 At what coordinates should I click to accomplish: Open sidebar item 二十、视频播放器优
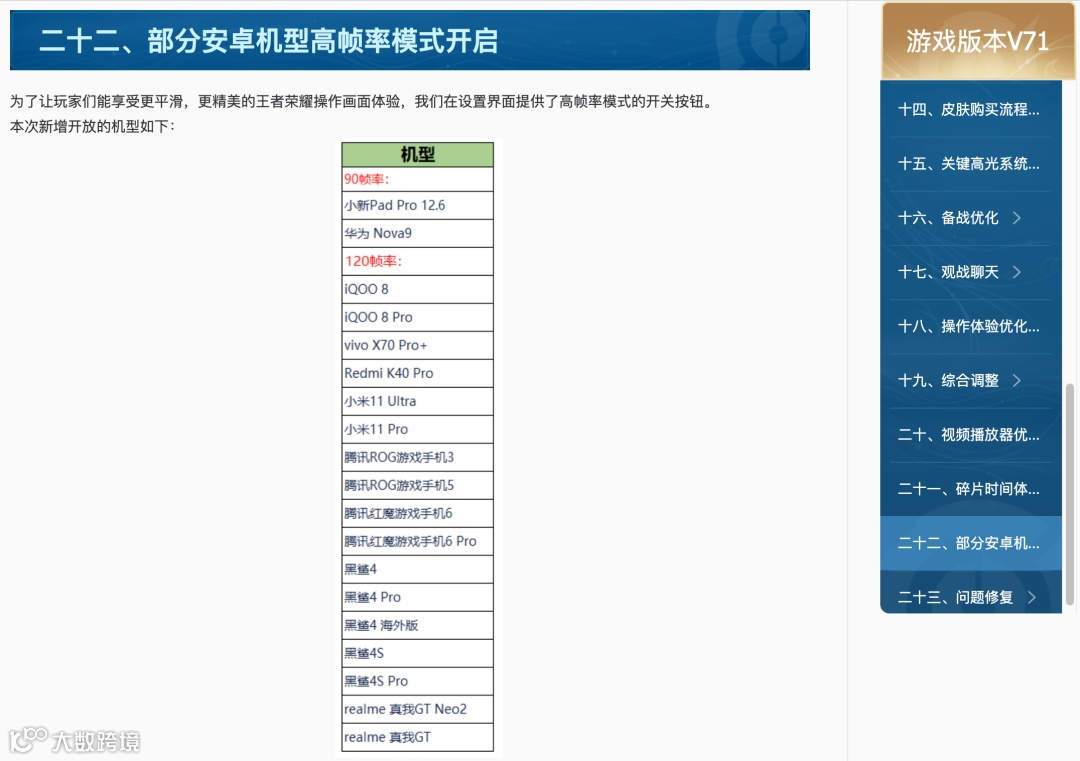tap(970, 435)
